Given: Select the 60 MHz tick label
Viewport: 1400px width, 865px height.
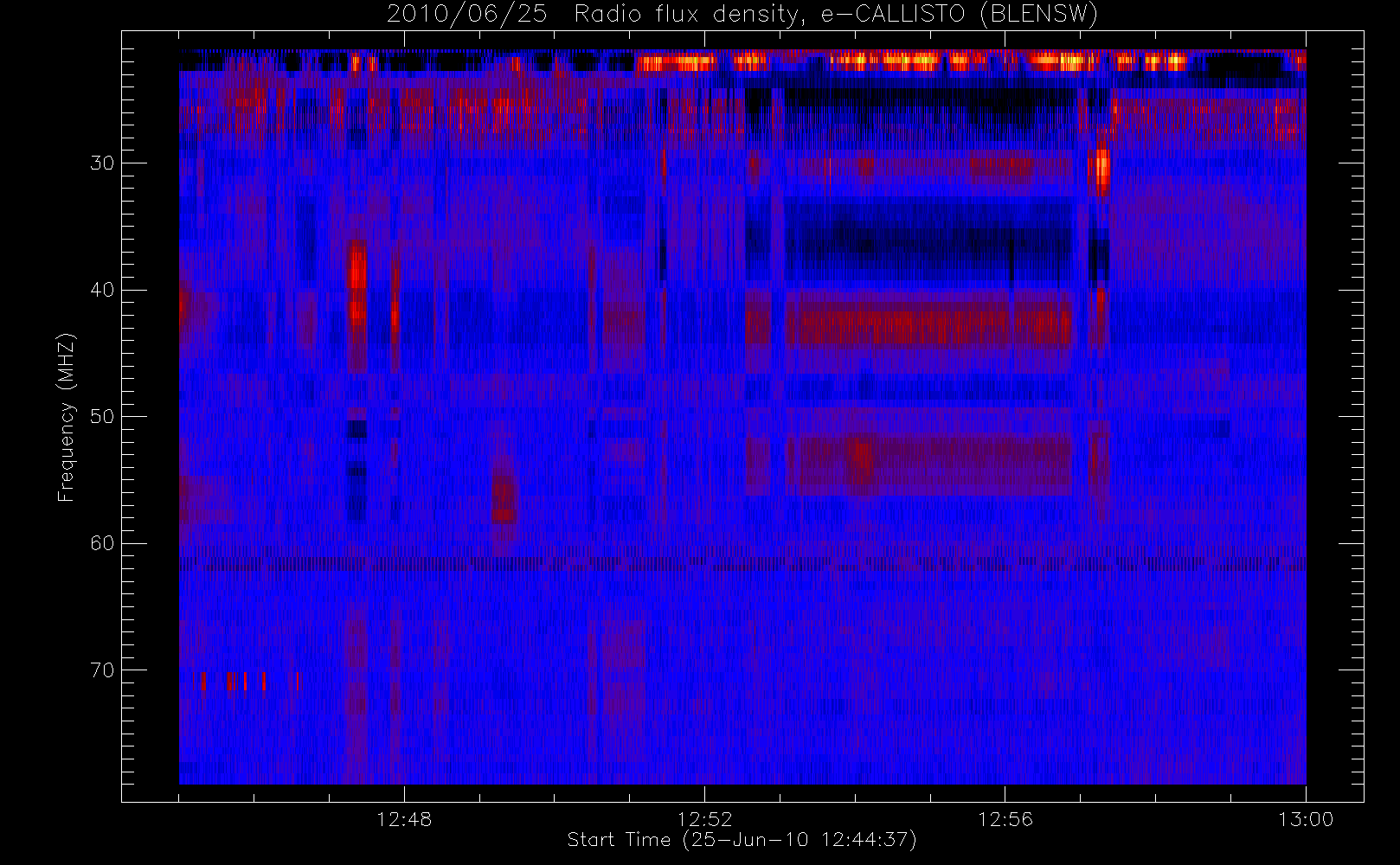Looking at the screenshot, I should [102, 543].
